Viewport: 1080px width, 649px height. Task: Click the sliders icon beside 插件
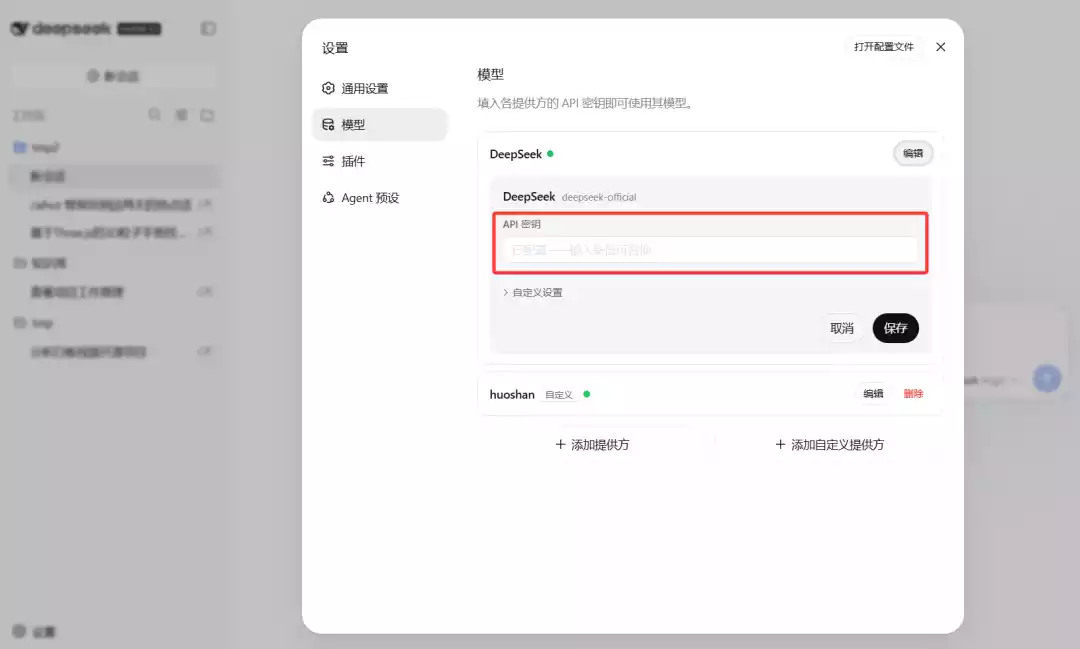pyautogui.click(x=329, y=161)
